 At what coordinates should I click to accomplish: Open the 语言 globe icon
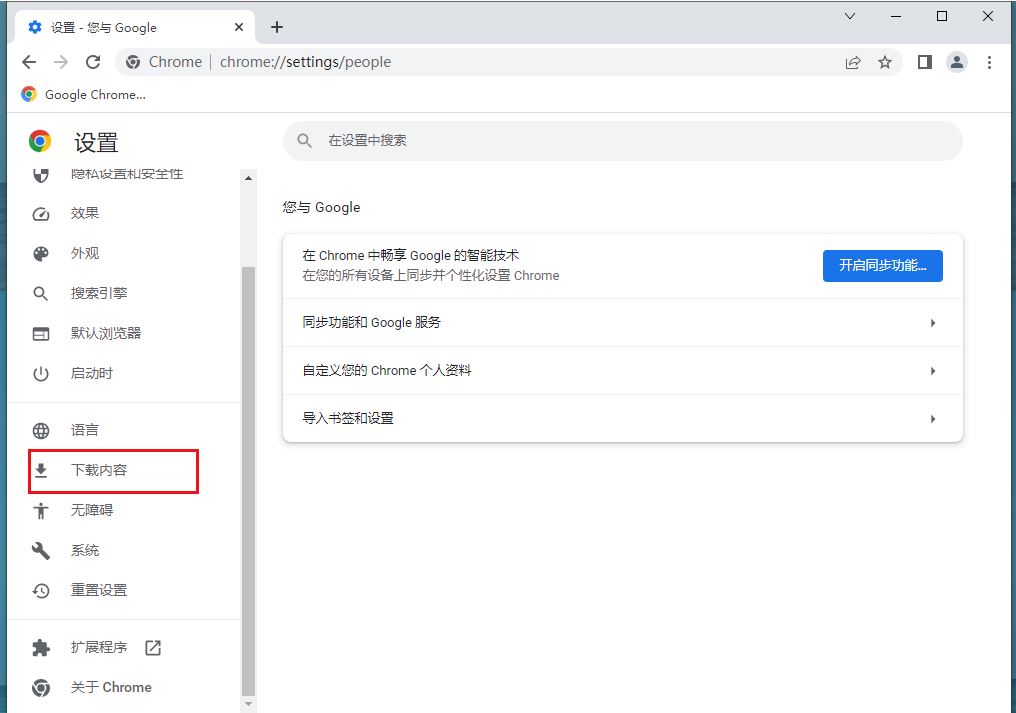[x=41, y=430]
